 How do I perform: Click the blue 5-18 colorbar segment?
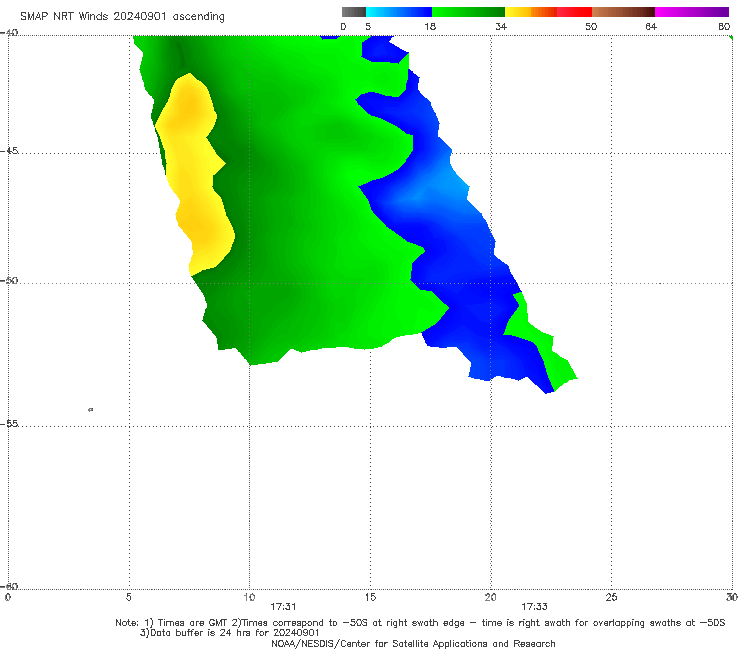tap(399, 12)
